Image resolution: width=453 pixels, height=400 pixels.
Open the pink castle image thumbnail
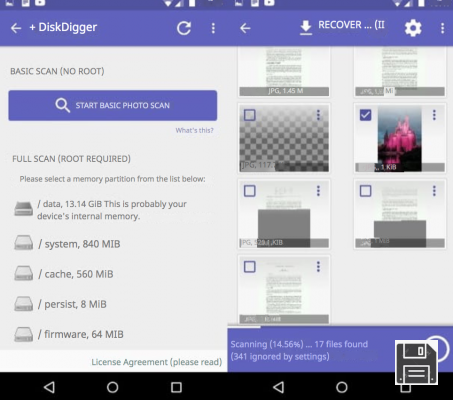(x=400, y=138)
